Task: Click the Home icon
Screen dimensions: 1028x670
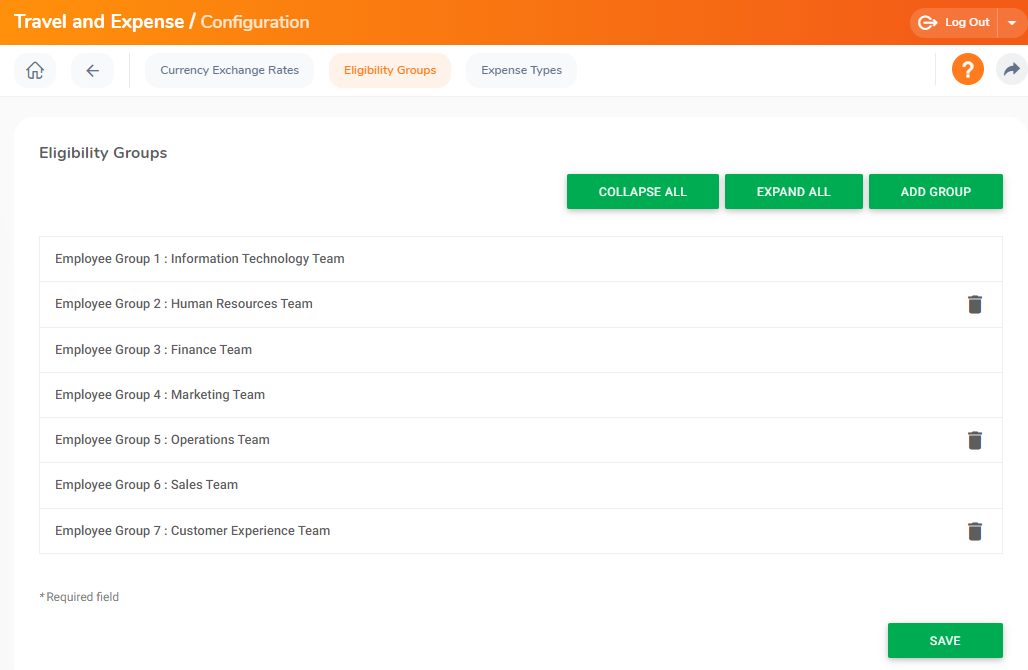Action: point(35,70)
